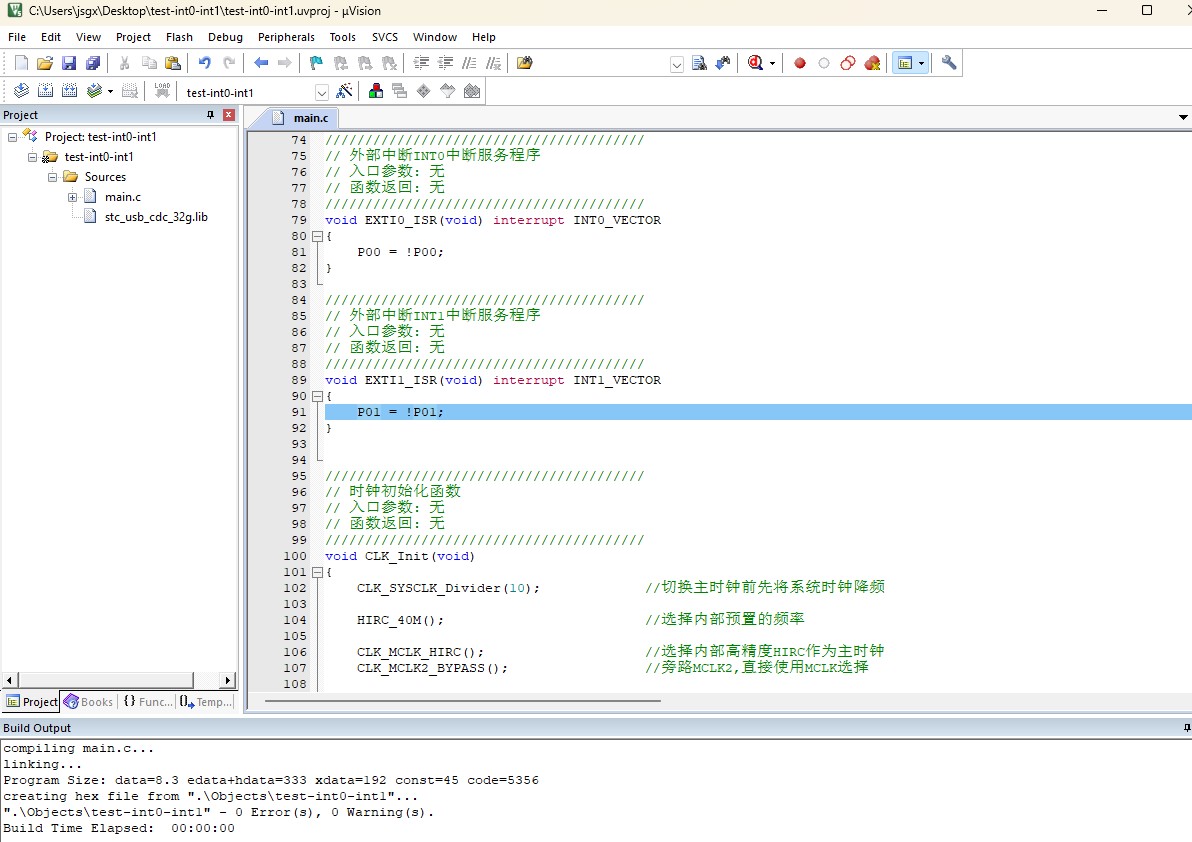Open the Project menu

point(133,37)
